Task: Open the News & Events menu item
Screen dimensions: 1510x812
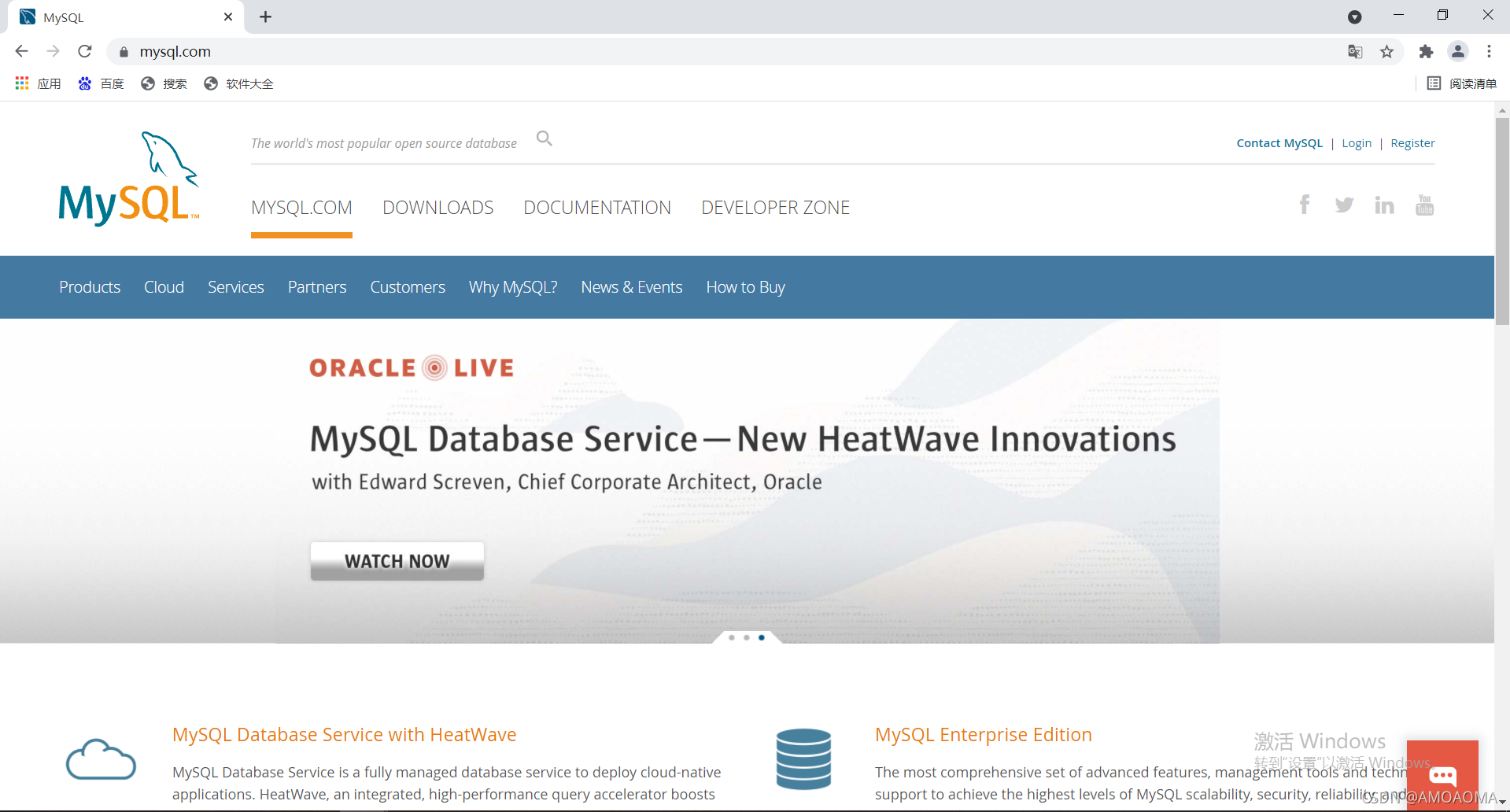Action: point(632,287)
